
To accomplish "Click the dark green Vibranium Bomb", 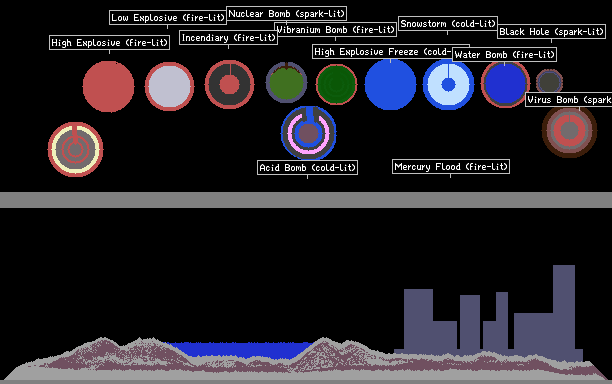I will pyautogui.click(x=336, y=85).
